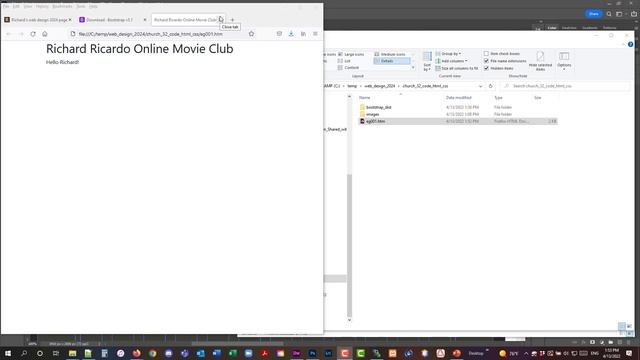Screen dimensions: 640x360
Task: Select the bootstrap_dist folder
Action: 378,107
